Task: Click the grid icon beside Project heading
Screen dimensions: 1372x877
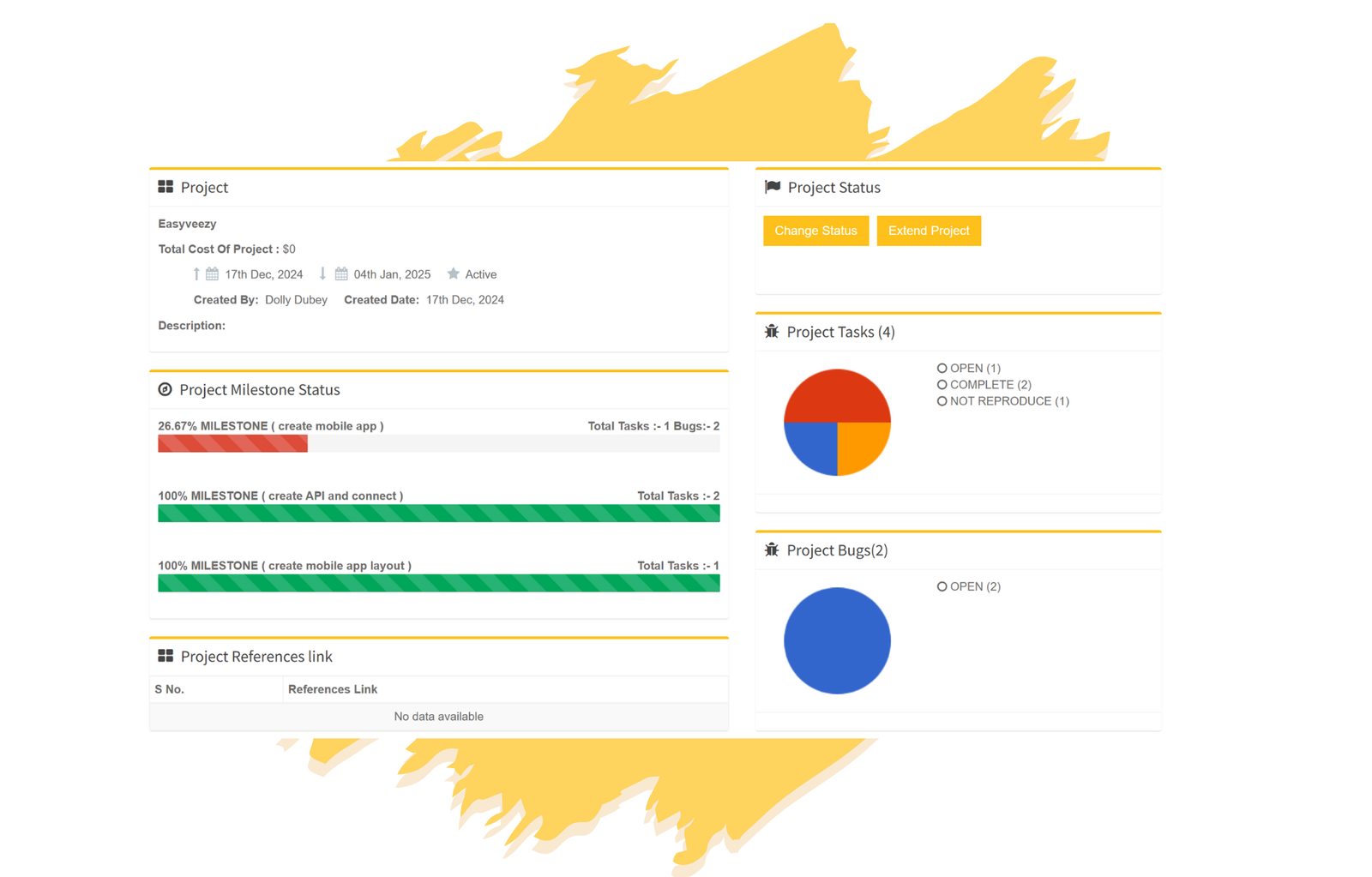Action: pyautogui.click(x=165, y=187)
